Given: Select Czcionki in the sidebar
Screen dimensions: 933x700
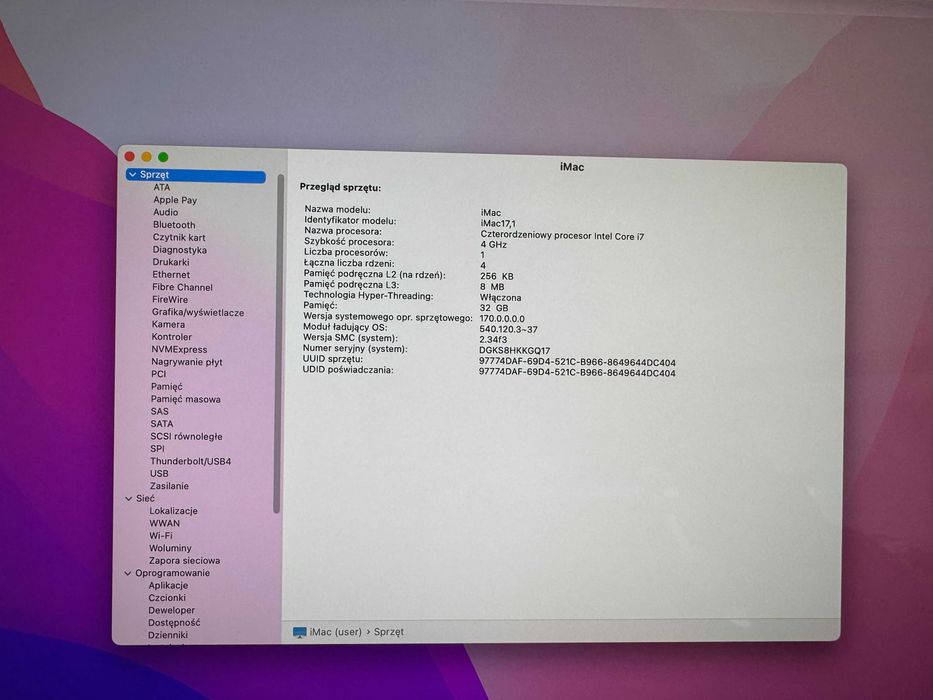Looking at the screenshot, I should click(x=167, y=598).
